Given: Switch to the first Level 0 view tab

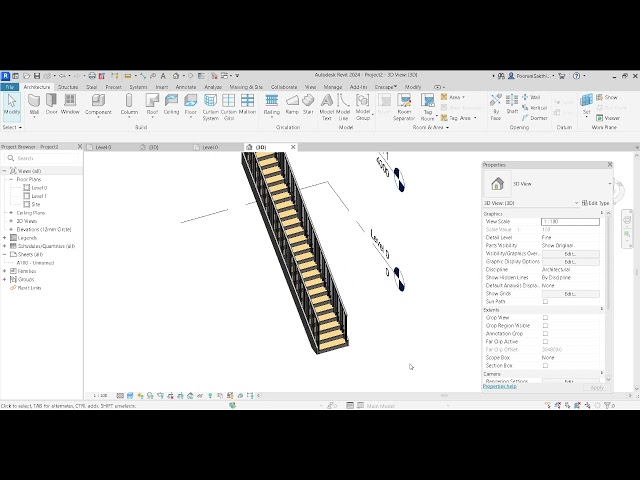Looking at the screenshot, I should pyautogui.click(x=103, y=147).
